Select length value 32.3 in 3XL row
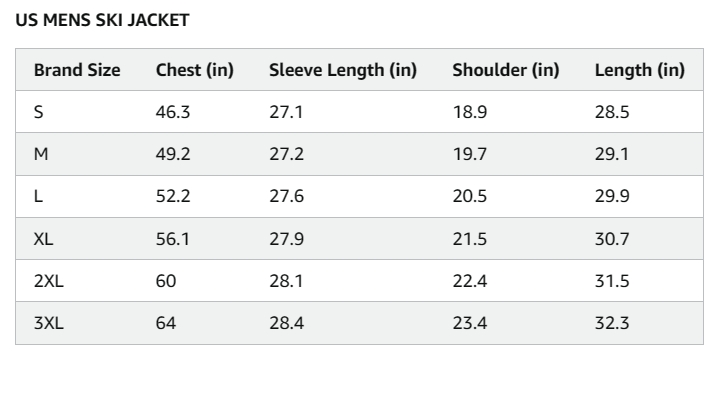 [612, 323]
